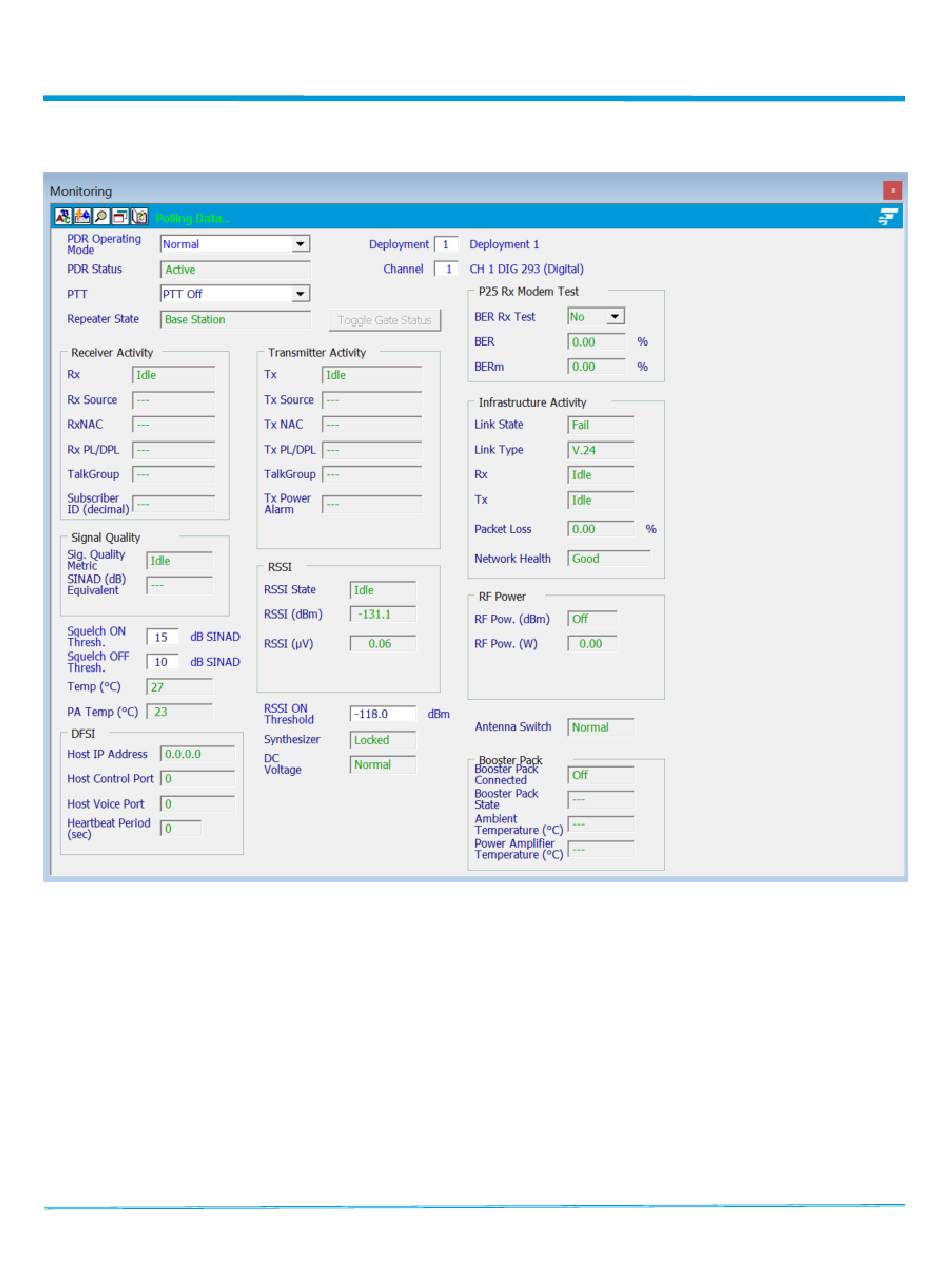Viewport: 950px width, 1284px height.
Task: Click the Heartbeat Period field
Action: 180,829
